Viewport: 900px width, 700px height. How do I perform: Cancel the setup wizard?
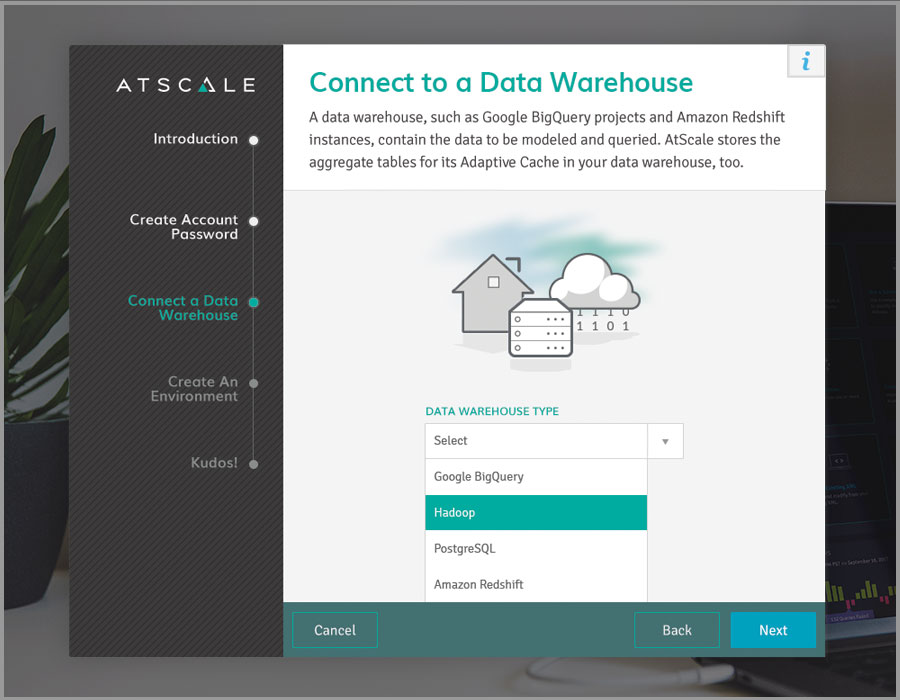point(335,630)
